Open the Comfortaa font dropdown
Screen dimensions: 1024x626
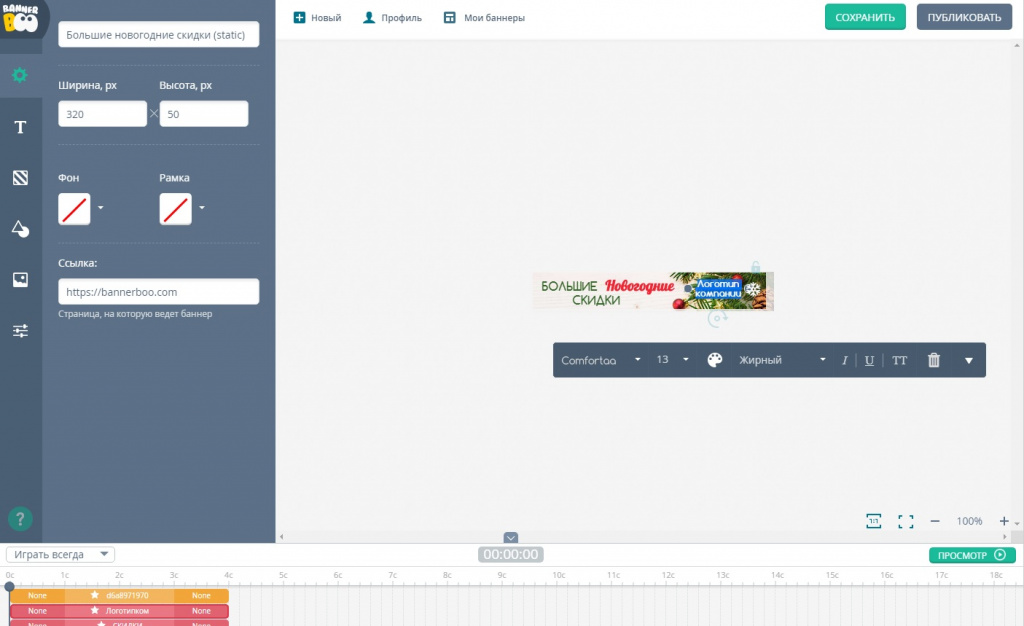601,360
